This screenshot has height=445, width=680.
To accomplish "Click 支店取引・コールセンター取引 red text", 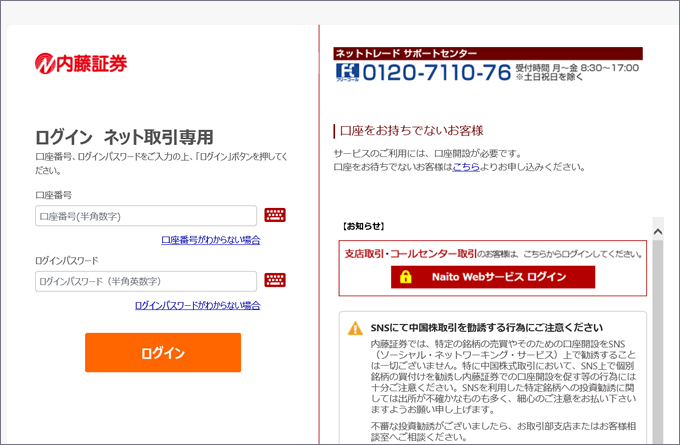I will [411, 254].
